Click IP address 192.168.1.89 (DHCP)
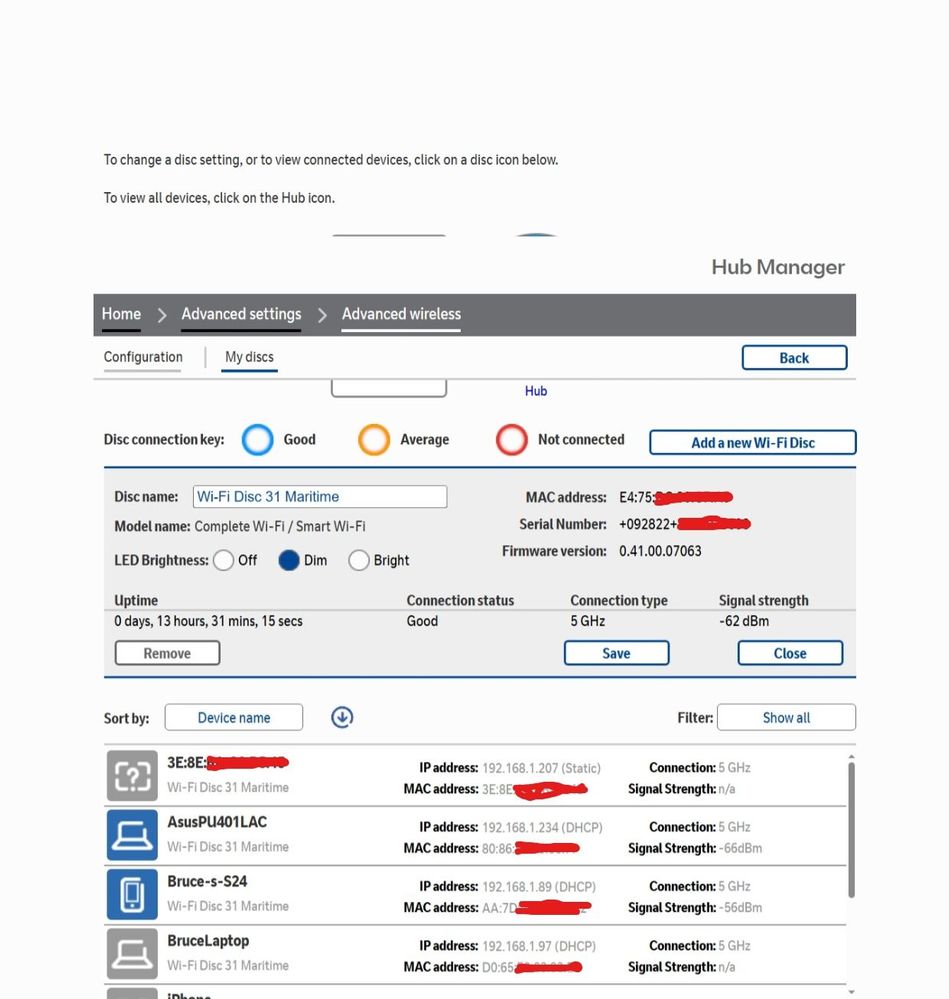 point(539,886)
